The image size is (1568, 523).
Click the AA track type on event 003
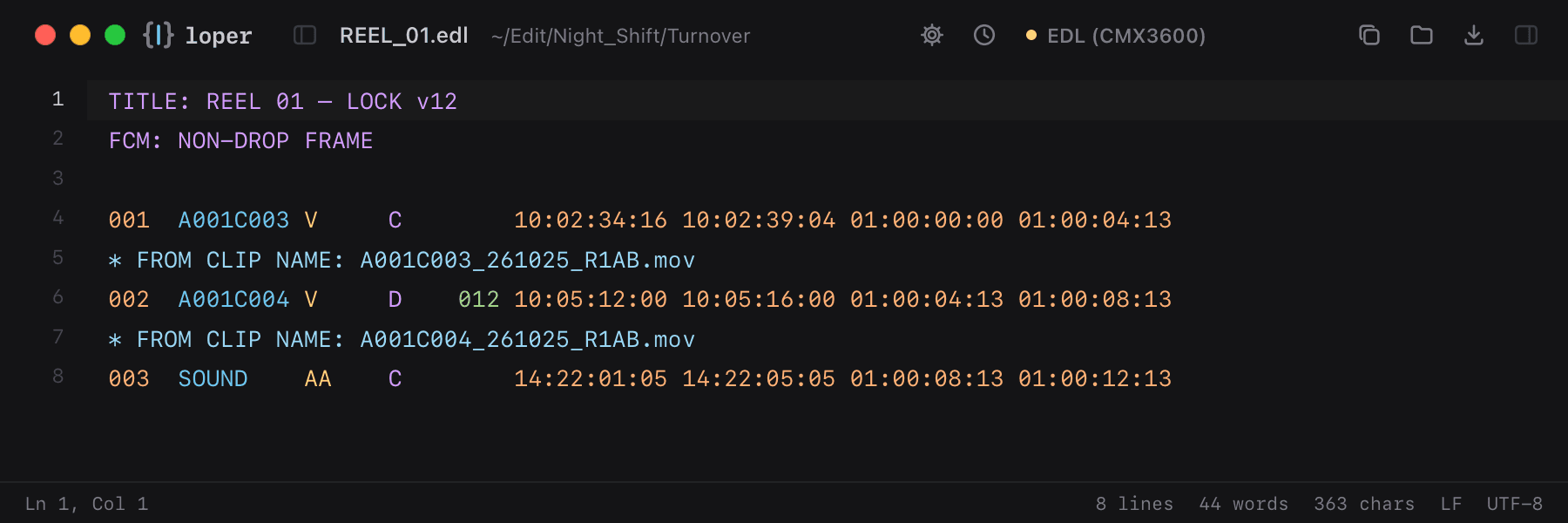pyautogui.click(x=318, y=379)
